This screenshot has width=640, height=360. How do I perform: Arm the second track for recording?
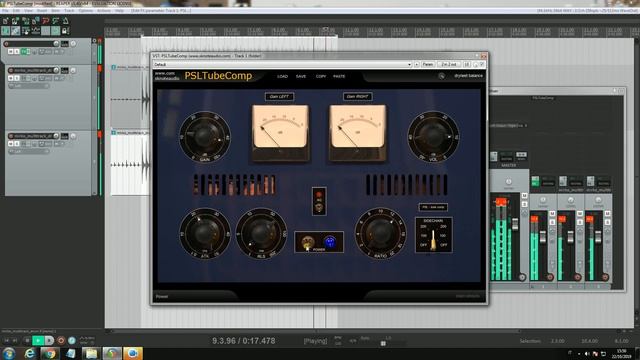pyautogui.click(x=11, y=71)
